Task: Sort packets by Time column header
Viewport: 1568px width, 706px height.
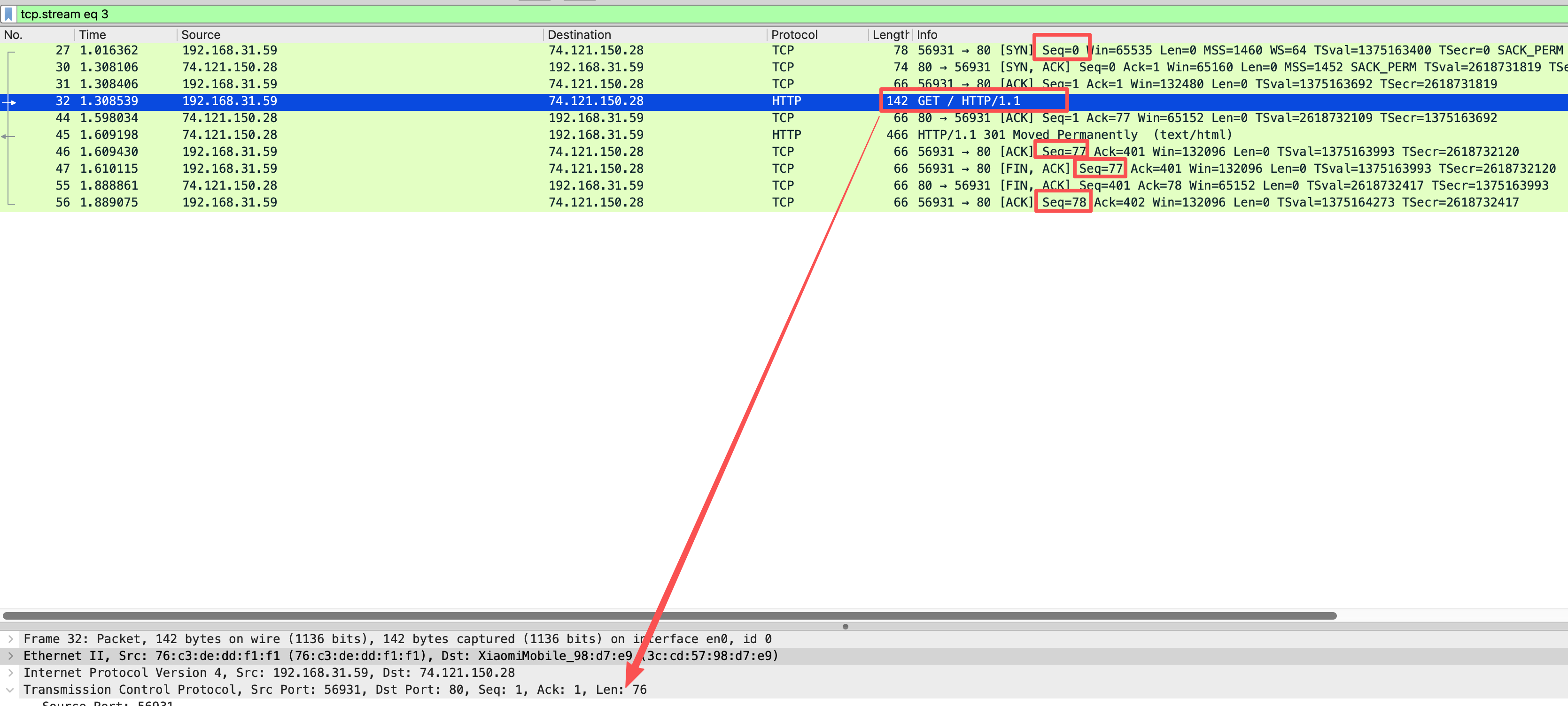Action: click(93, 35)
